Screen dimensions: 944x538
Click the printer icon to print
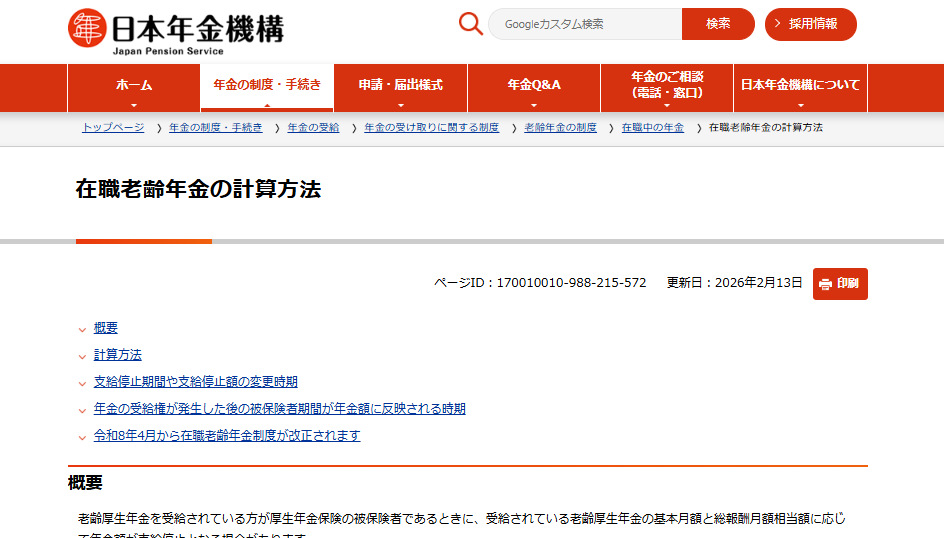[825, 284]
